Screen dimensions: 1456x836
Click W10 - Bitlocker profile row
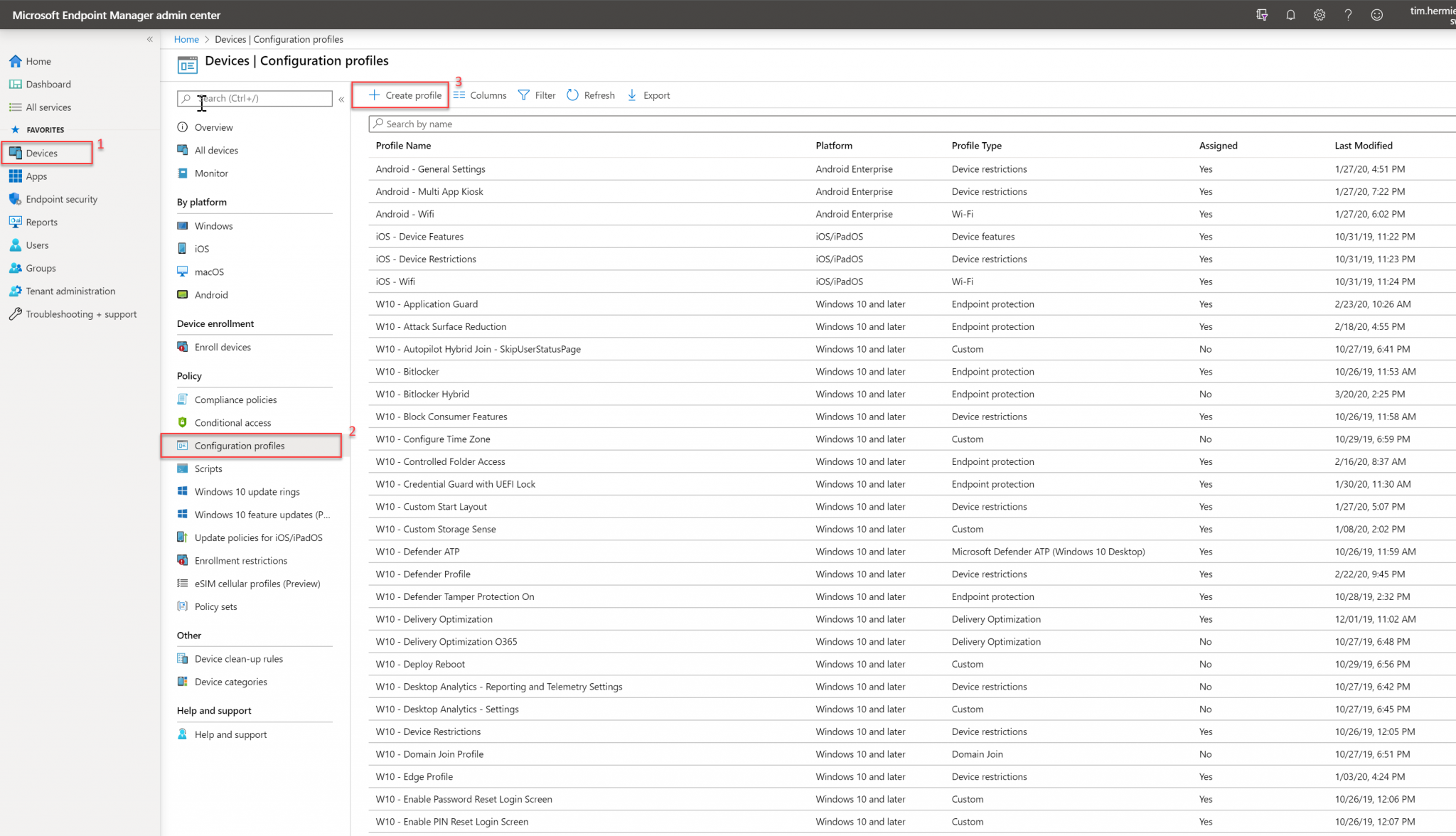pos(407,371)
